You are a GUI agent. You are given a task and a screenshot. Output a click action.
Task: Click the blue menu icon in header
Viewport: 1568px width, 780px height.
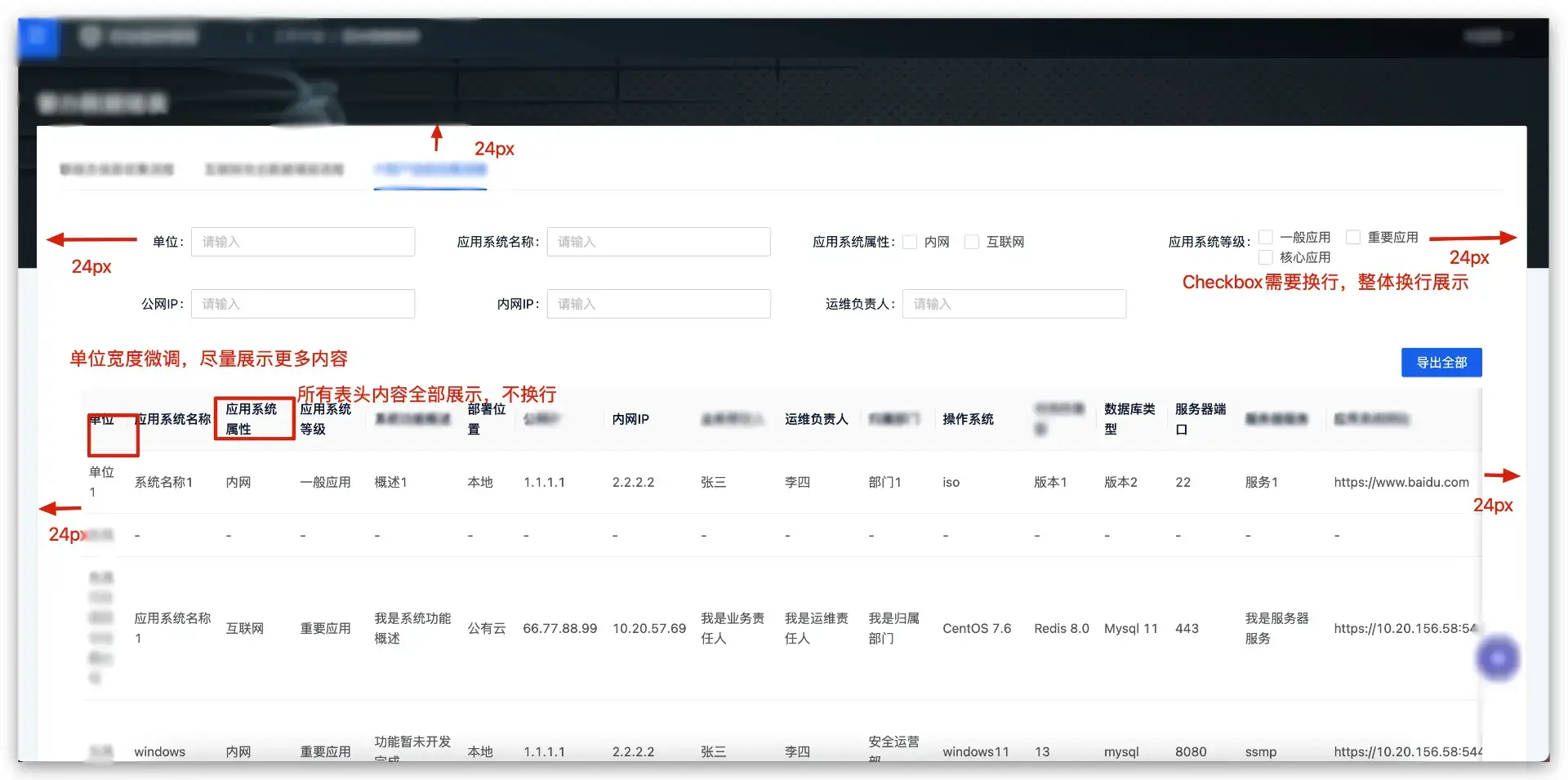tap(38, 37)
